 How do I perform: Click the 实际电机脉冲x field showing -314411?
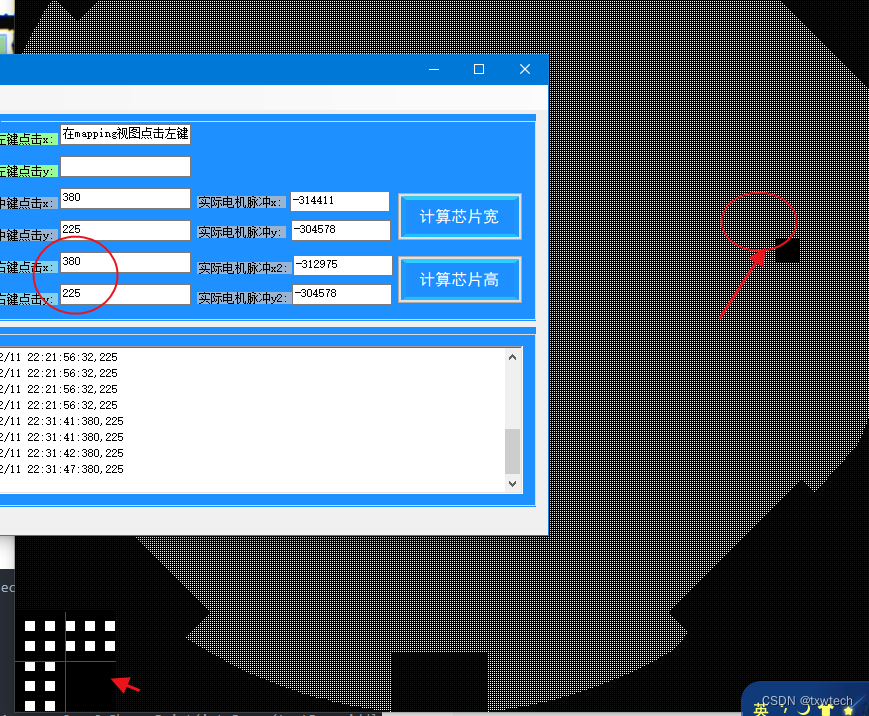pos(338,200)
